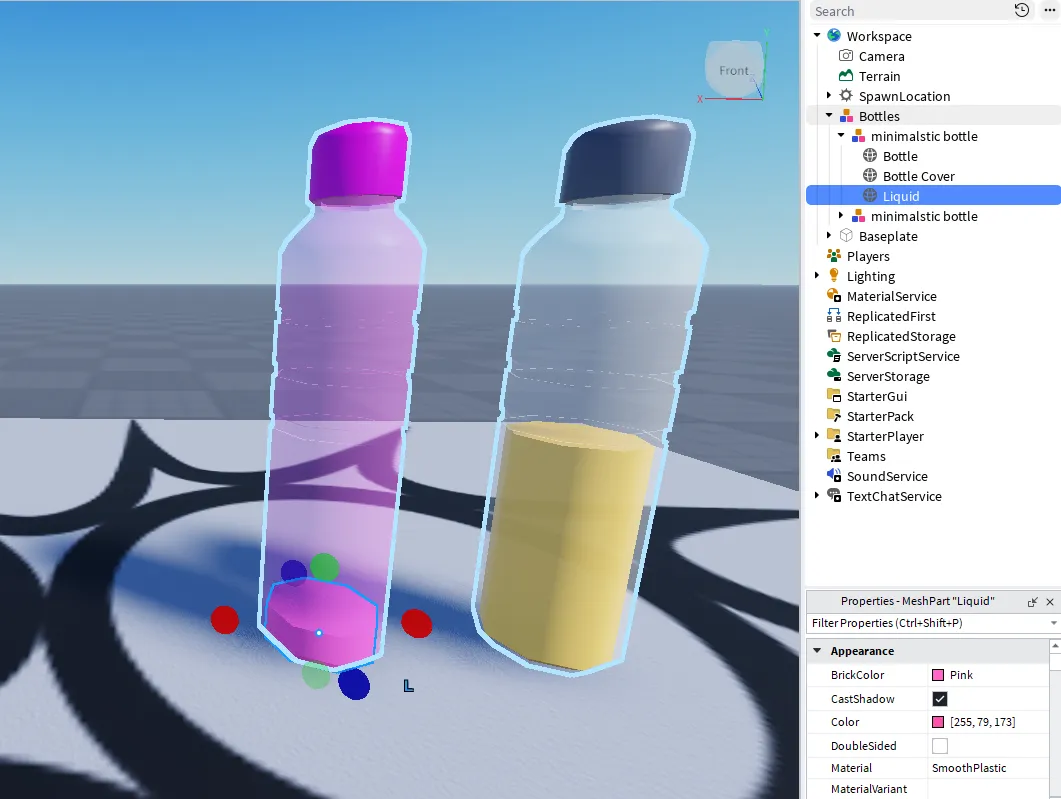Select the Bottle Cover mesh in the explorer
The width and height of the screenshot is (1061, 799).
click(918, 176)
